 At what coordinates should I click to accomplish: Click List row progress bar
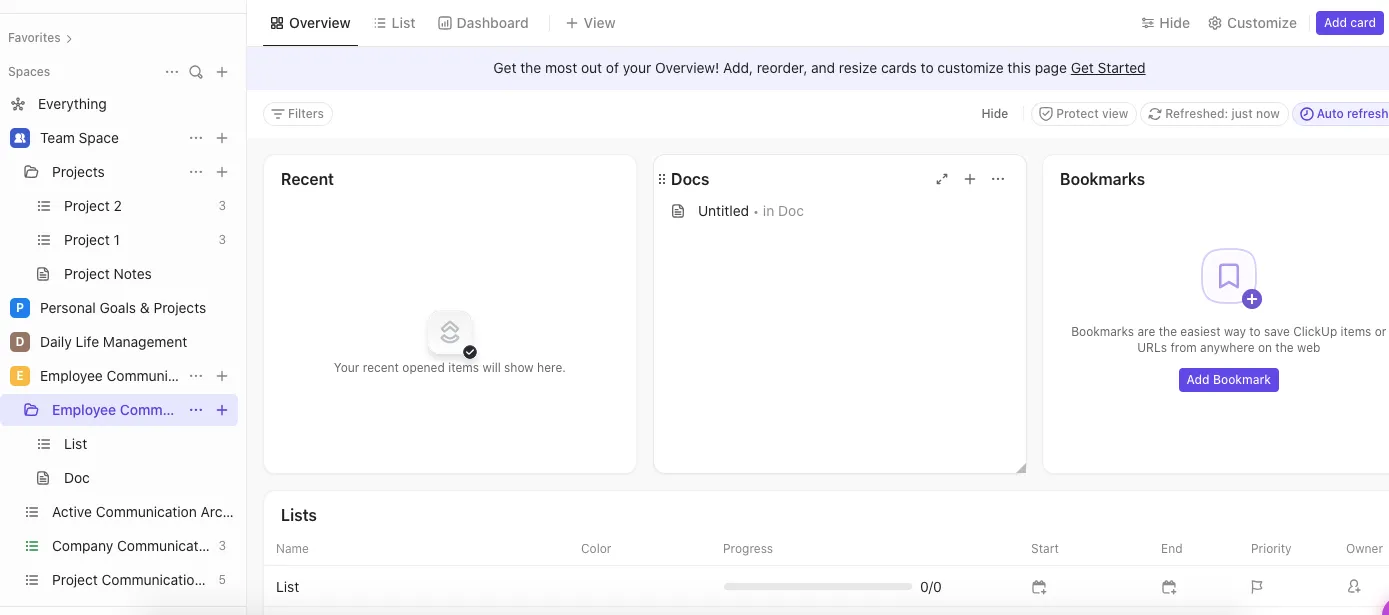coord(817,587)
